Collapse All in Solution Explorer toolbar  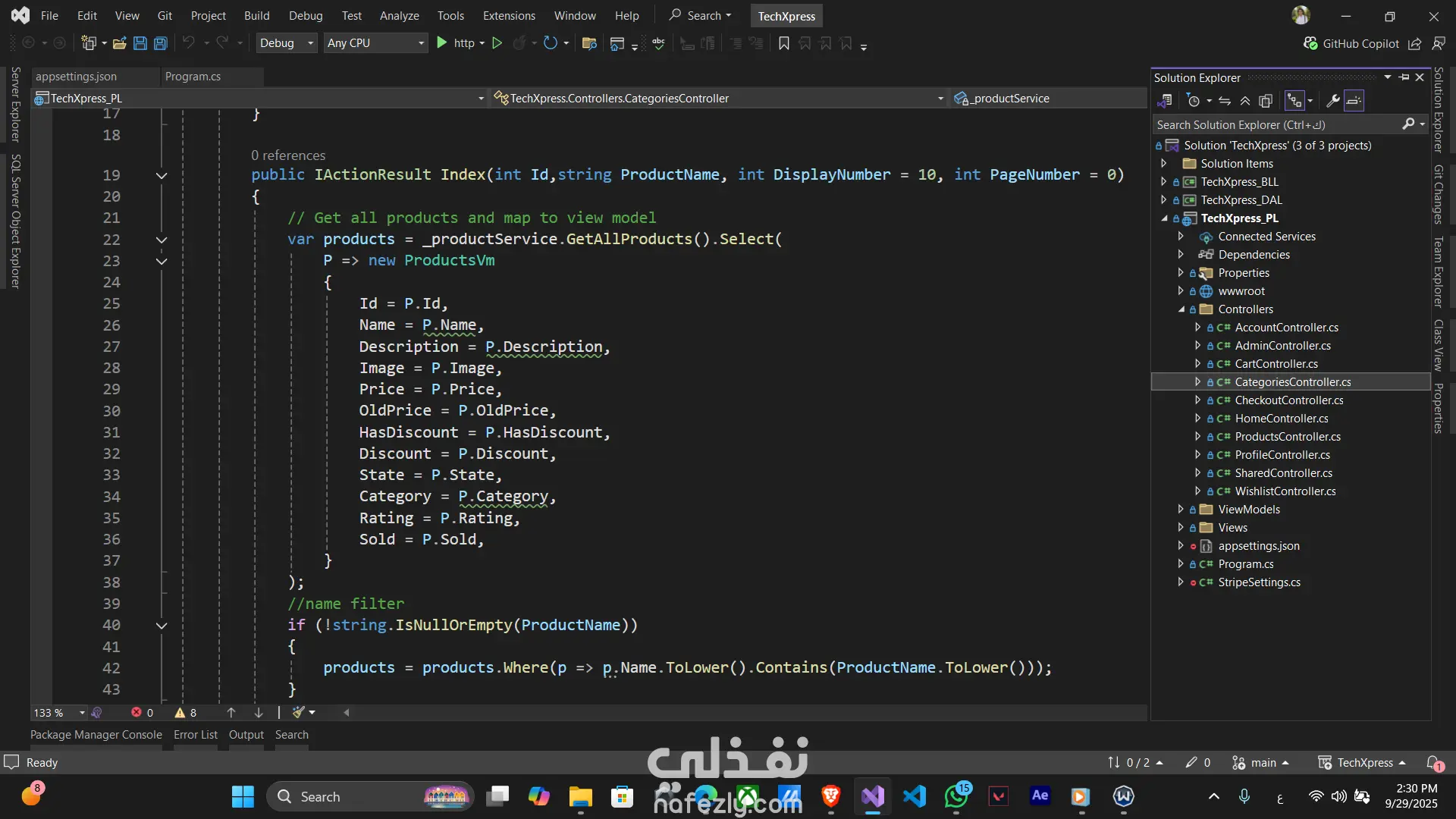(x=1245, y=101)
